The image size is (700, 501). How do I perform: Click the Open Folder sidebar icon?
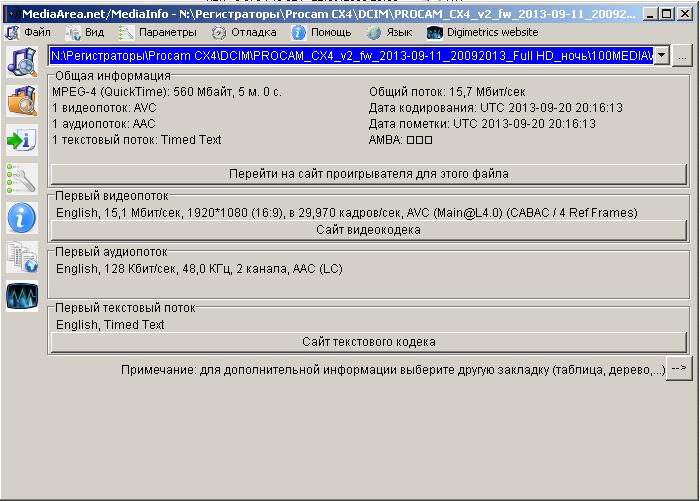pyautogui.click(x=21, y=100)
